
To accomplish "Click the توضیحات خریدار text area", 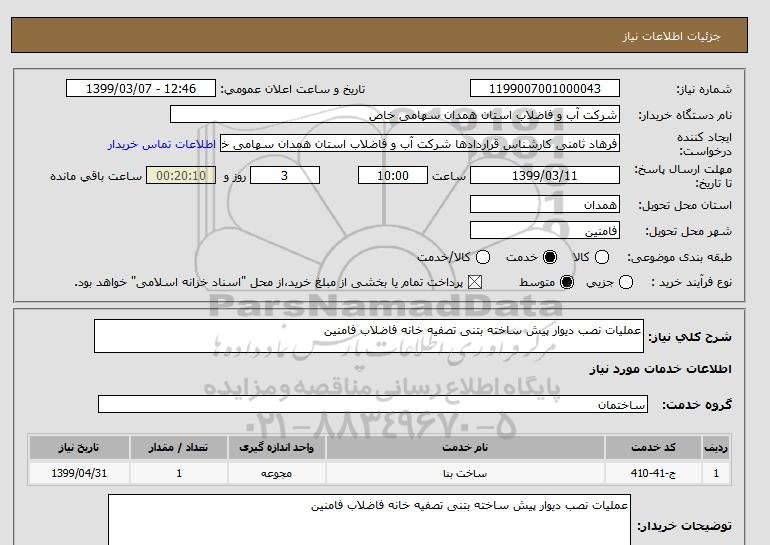I will [369, 520].
